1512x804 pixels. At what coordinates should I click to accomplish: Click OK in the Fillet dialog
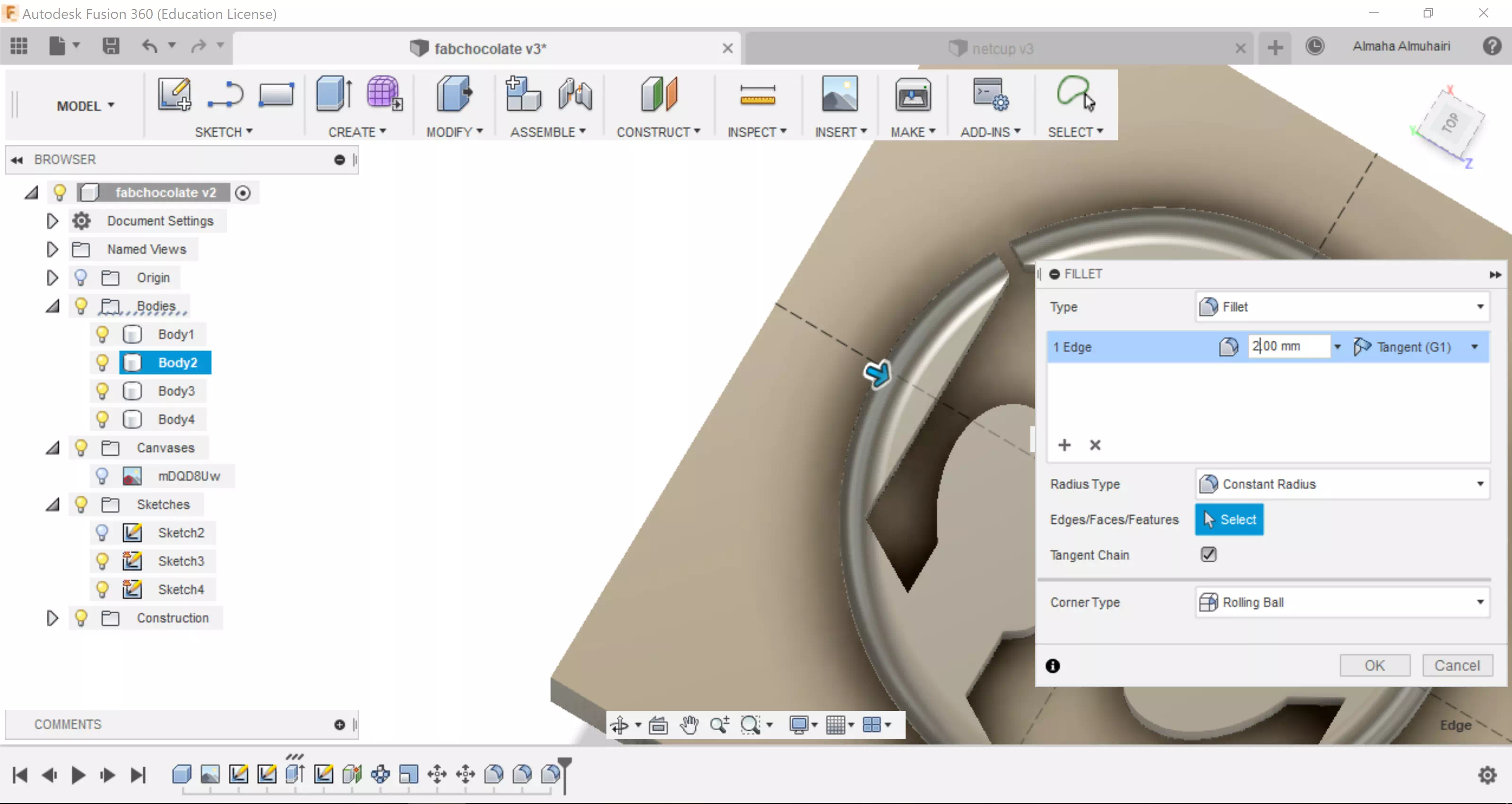pos(1374,666)
